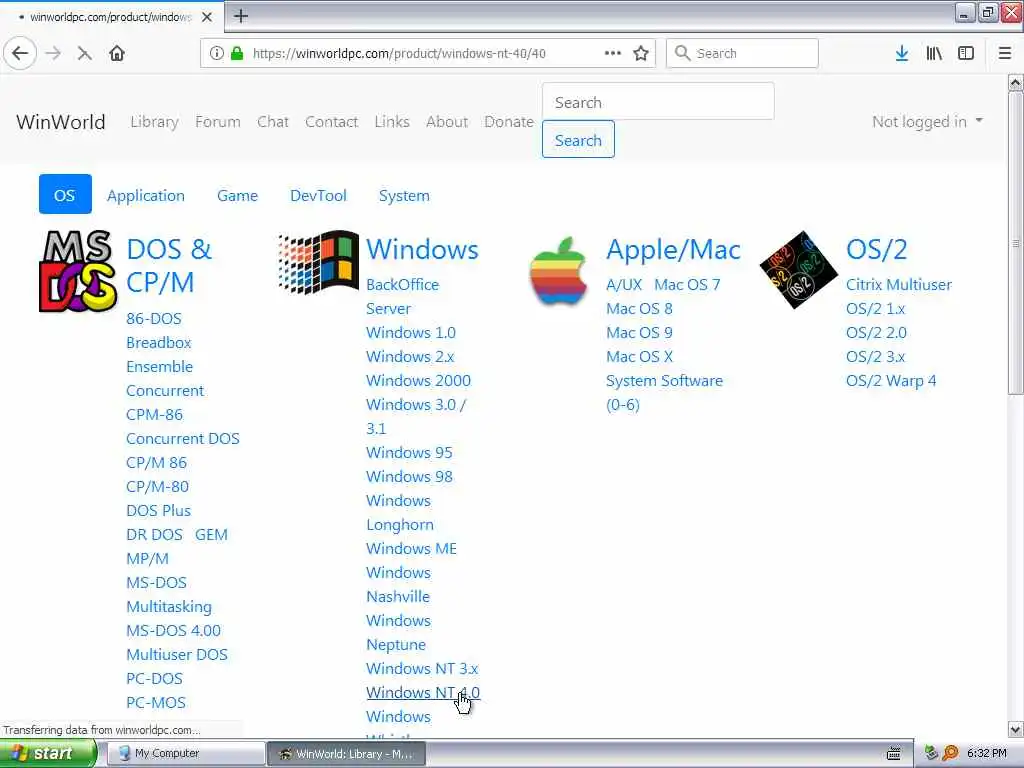Open the Citrix Multiuser link
Image resolution: width=1024 pixels, height=768 pixels.
point(899,285)
